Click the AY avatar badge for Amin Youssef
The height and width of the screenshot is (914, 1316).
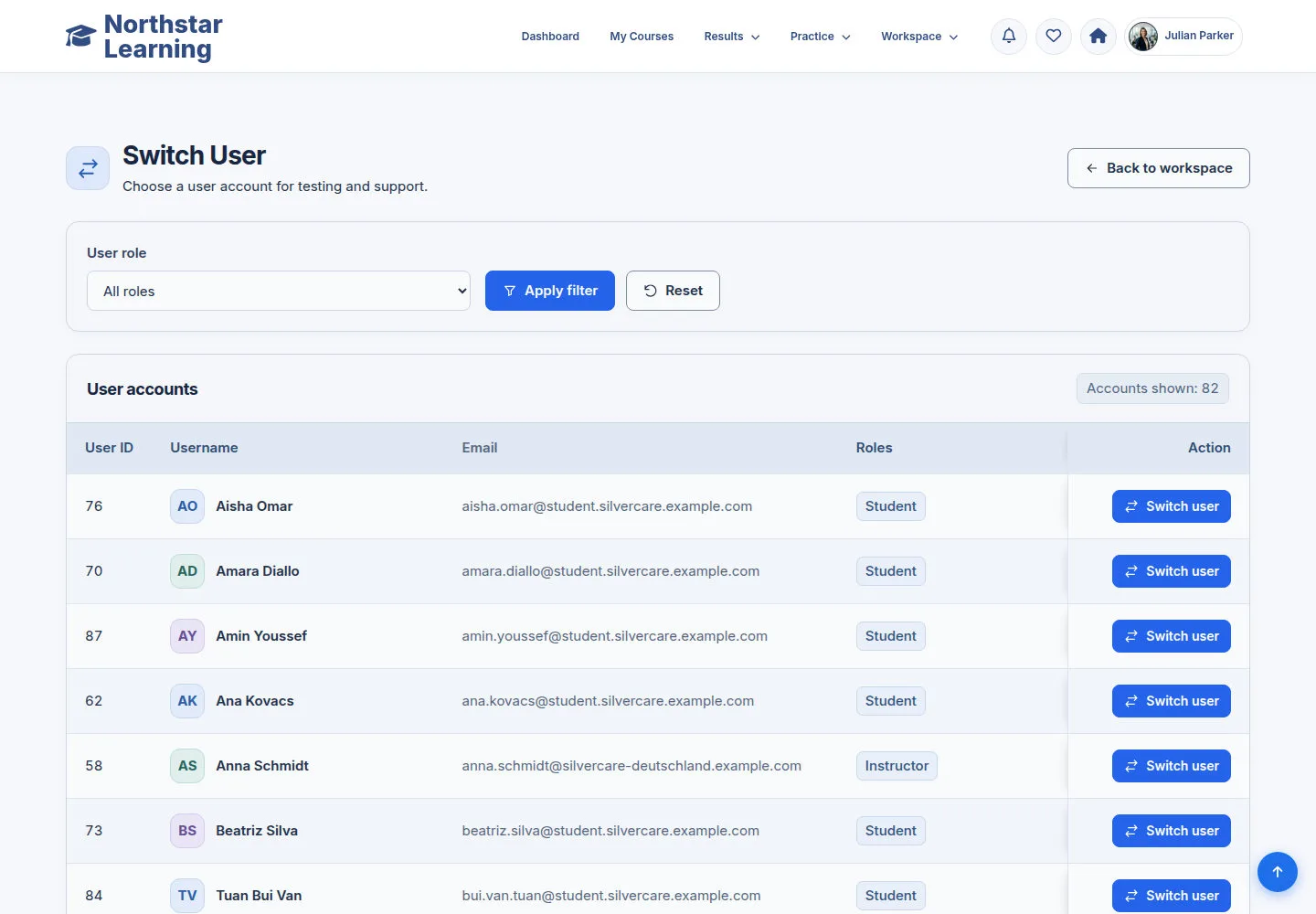(x=187, y=636)
